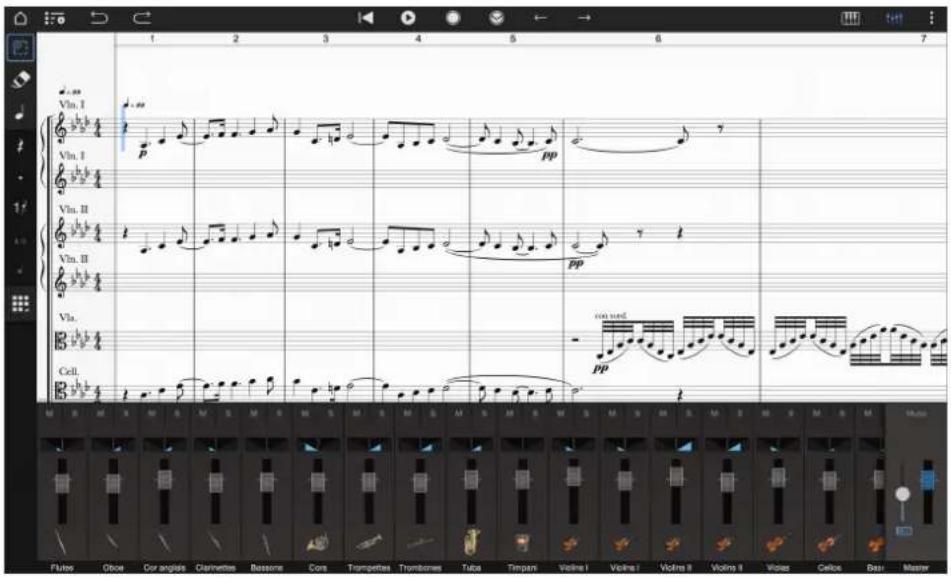Show the on-screen piano keyboard
The height and width of the screenshot is (578, 951).
point(850,18)
